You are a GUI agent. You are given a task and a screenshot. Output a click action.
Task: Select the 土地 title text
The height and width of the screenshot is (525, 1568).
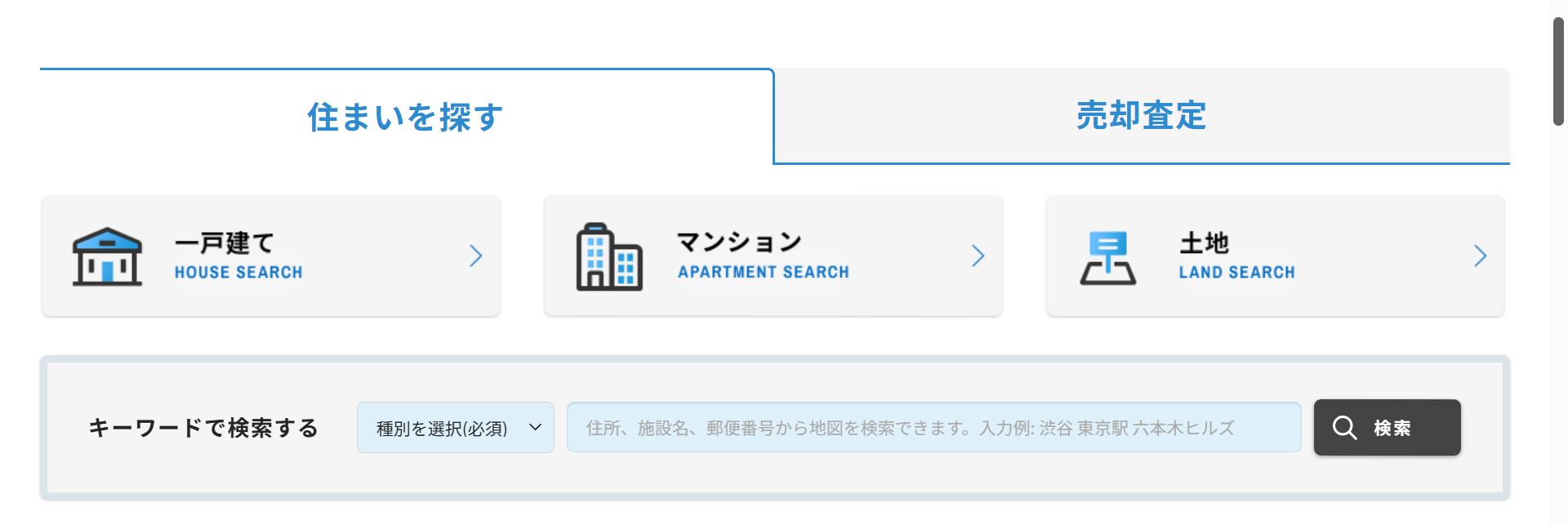[1204, 242]
